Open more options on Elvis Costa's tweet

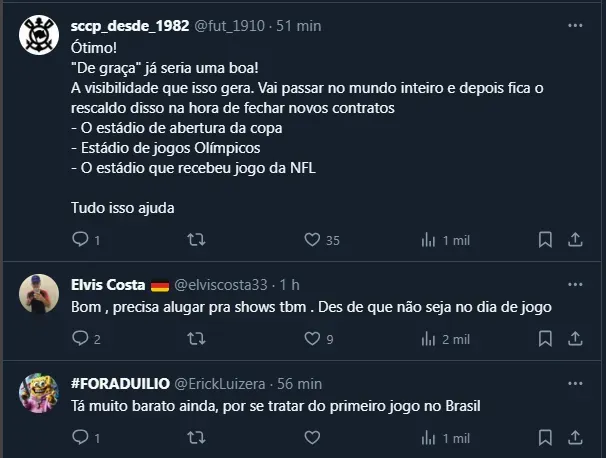[x=575, y=284]
